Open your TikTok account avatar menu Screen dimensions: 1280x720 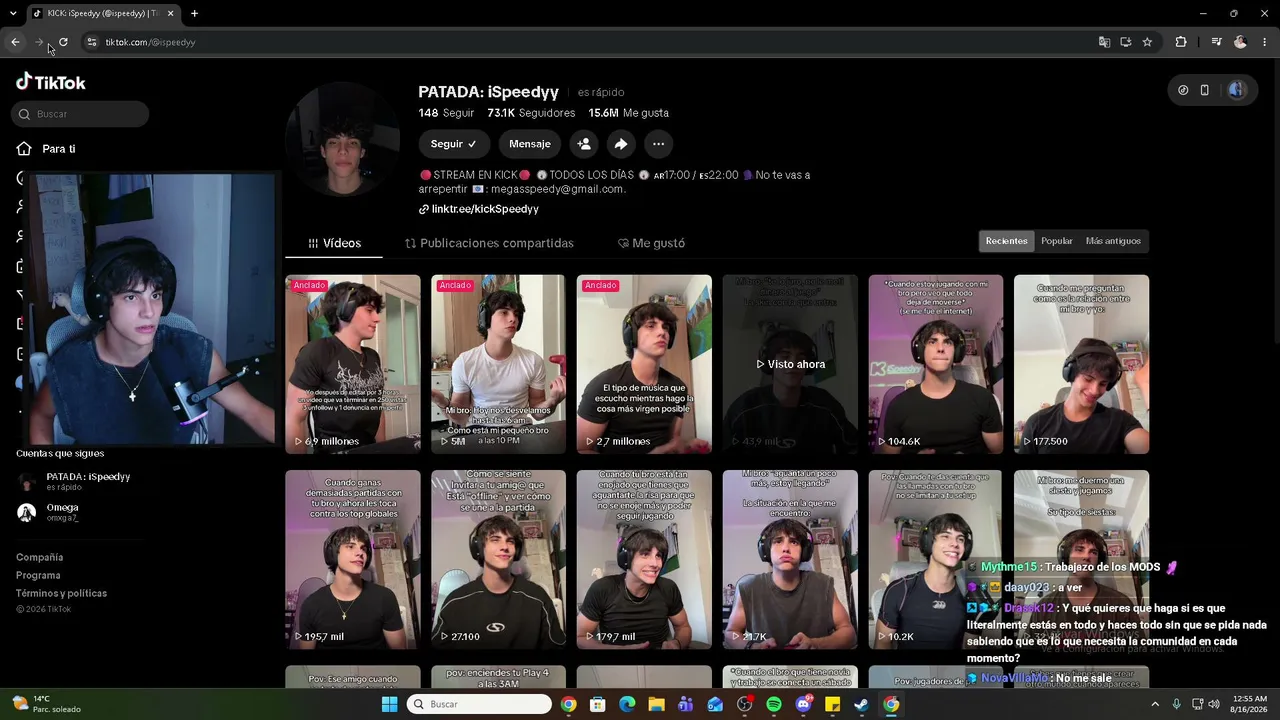point(1237,90)
